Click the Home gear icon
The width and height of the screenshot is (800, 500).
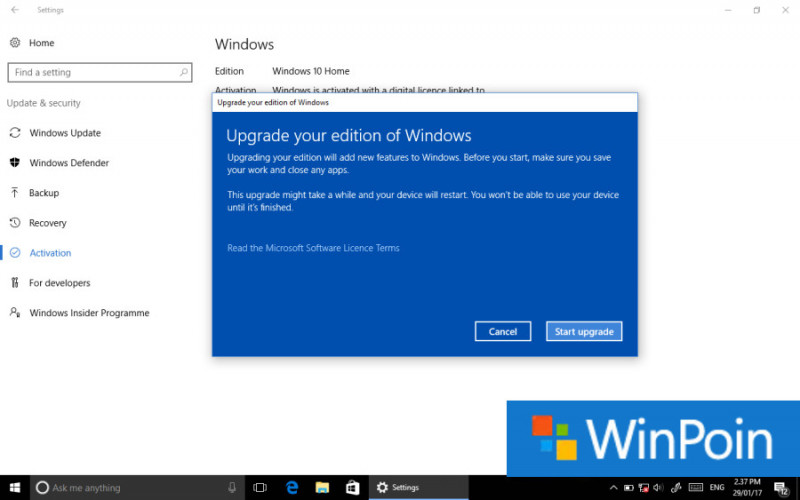[x=15, y=42]
